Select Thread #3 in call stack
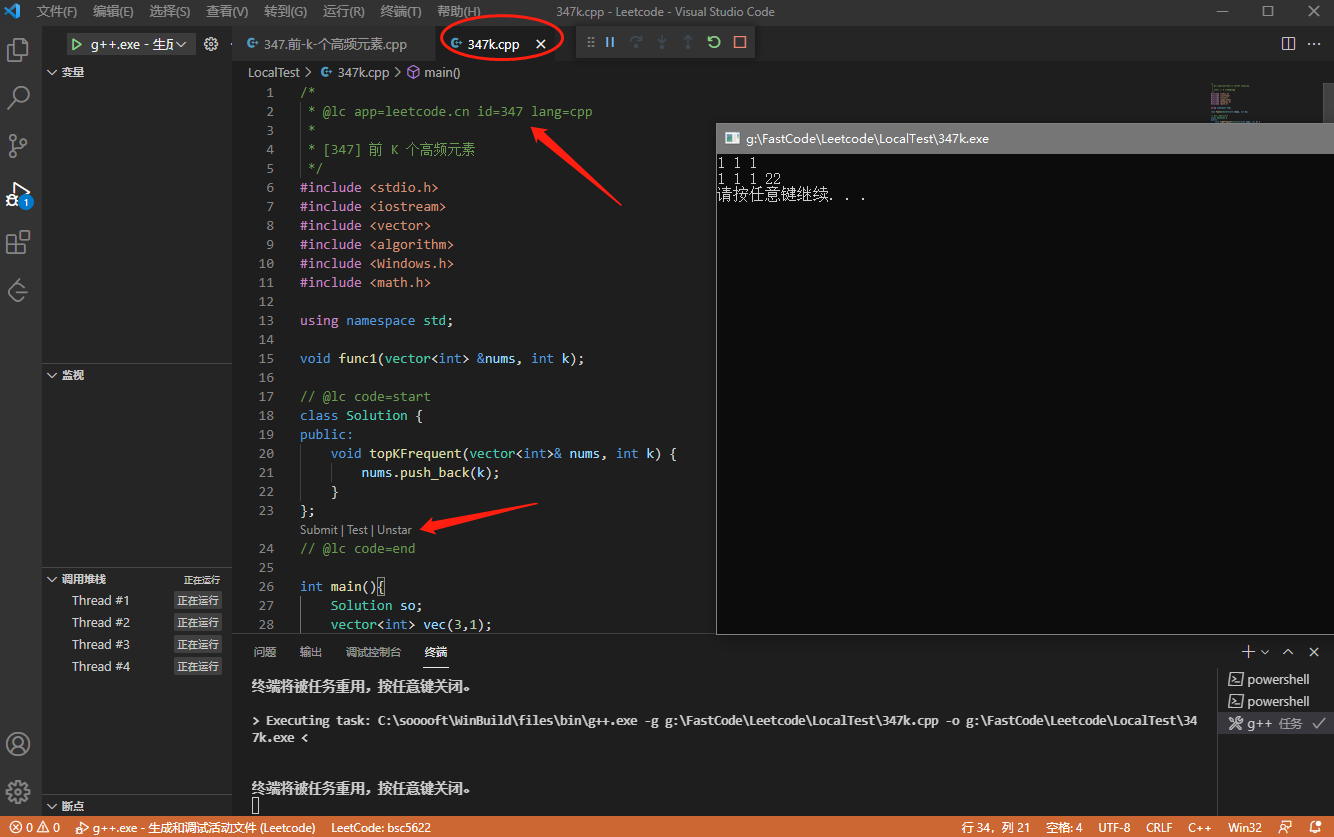 click(137, 645)
